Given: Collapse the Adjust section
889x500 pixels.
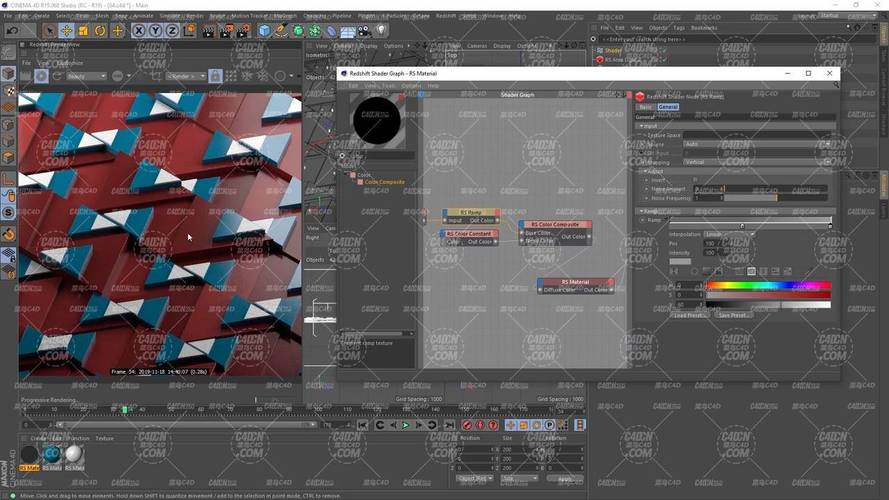Looking at the screenshot, I should (x=642, y=171).
